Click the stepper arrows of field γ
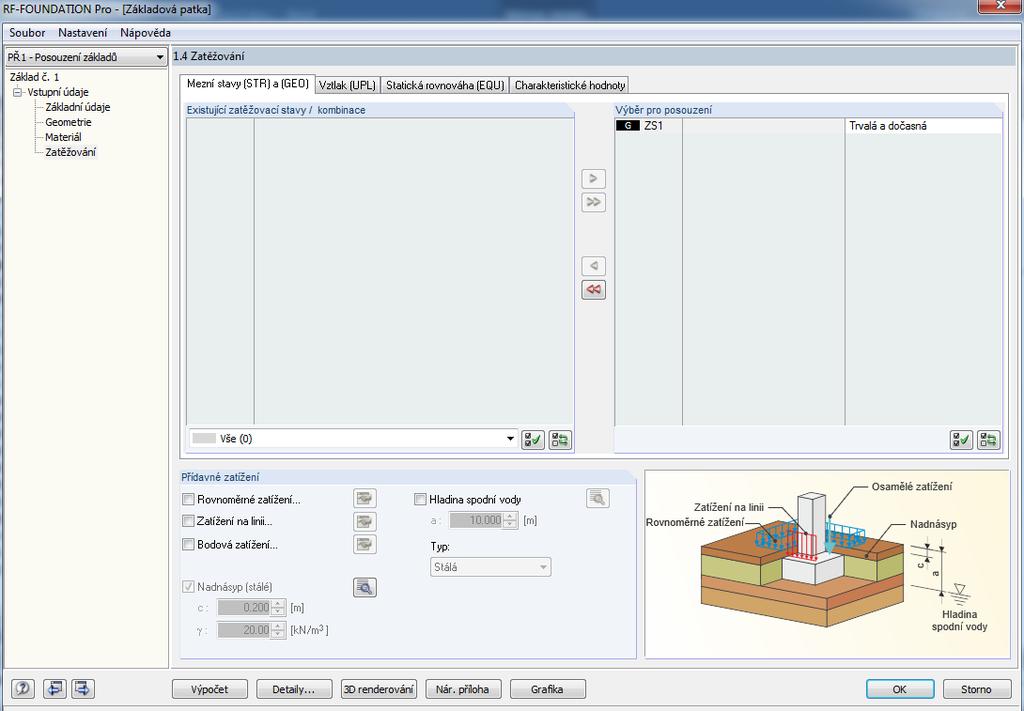The image size is (1024, 711). point(278,630)
